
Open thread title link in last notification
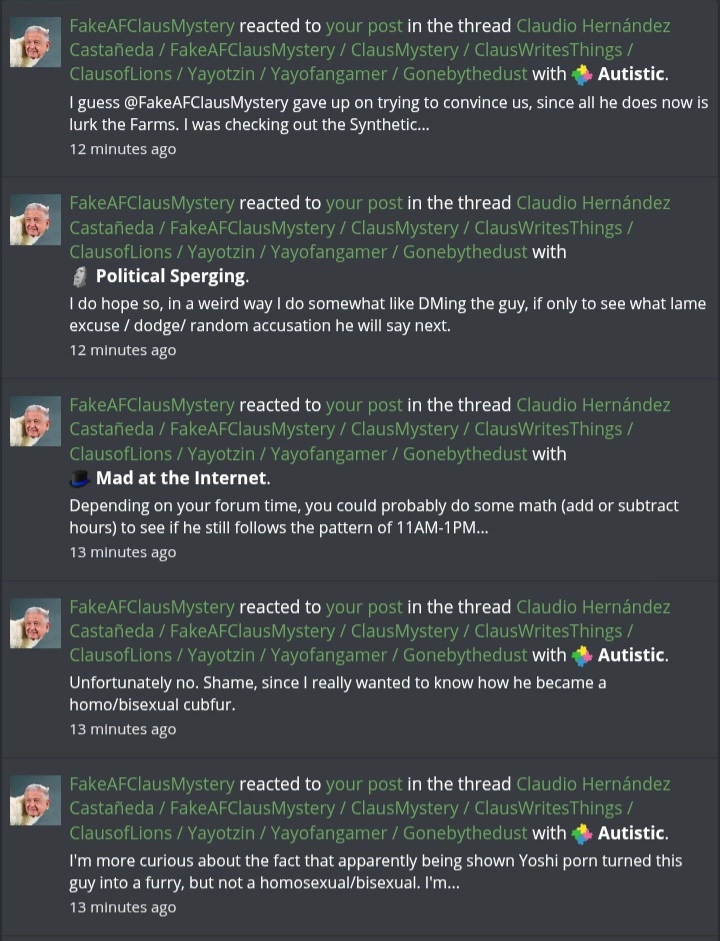pos(370,808)
